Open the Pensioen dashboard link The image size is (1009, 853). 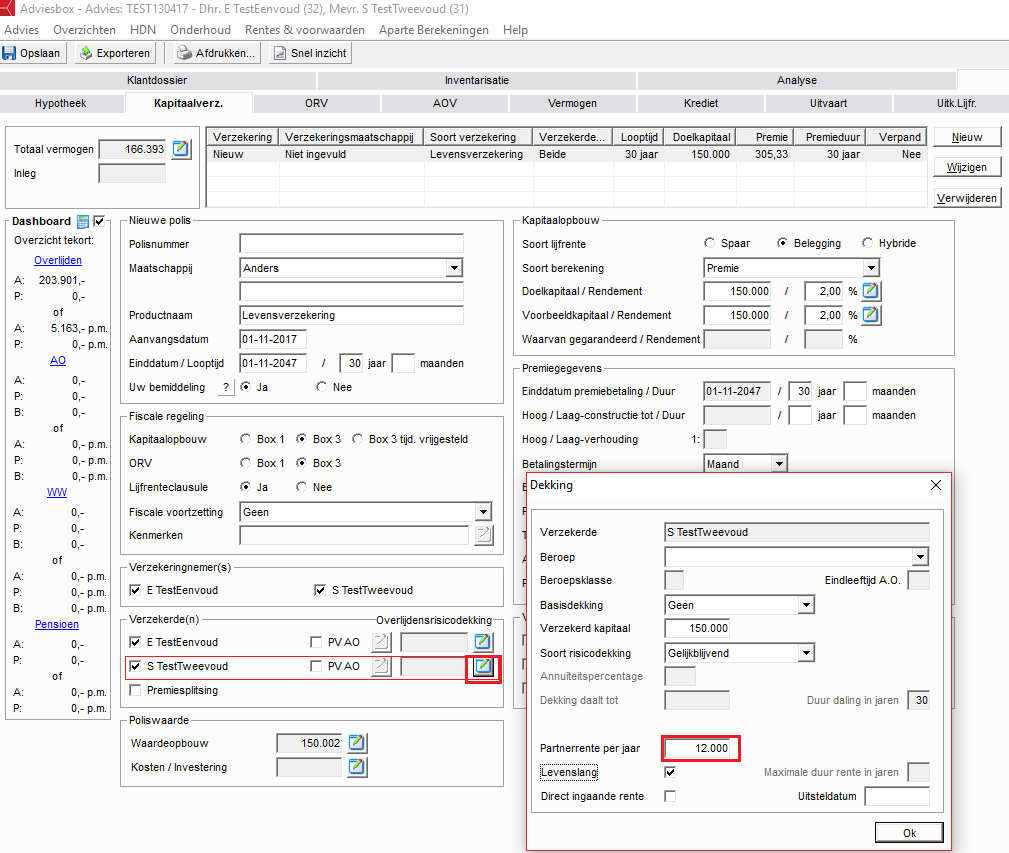point(57,624)
